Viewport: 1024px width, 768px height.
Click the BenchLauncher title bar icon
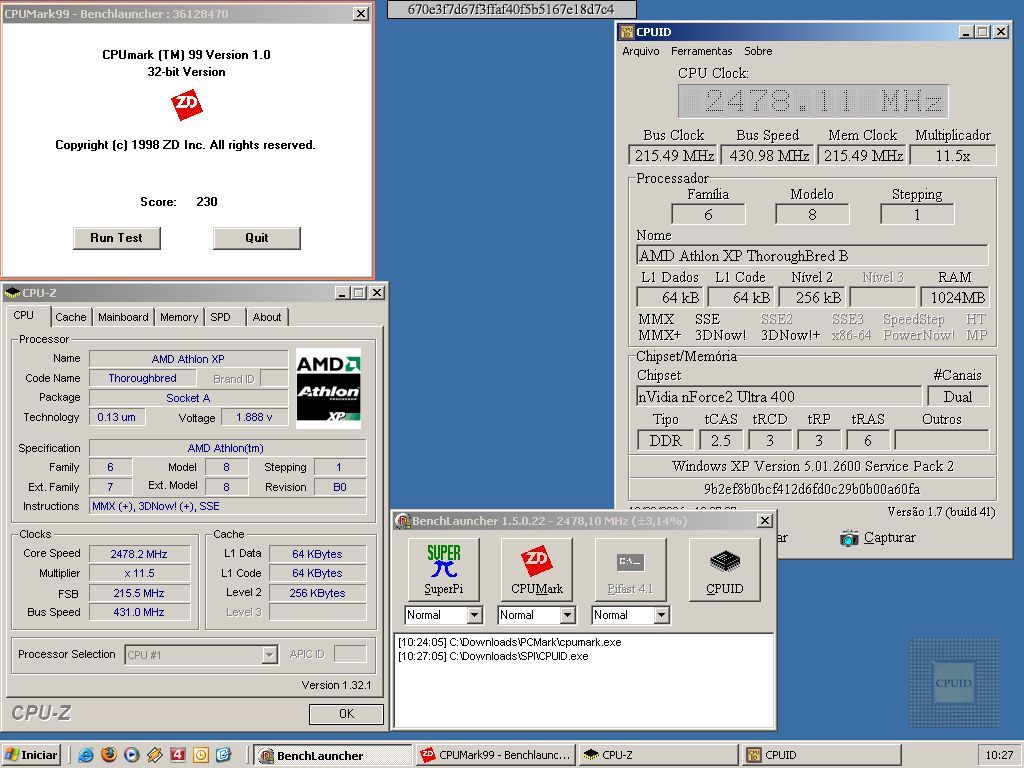click(403, 521)
